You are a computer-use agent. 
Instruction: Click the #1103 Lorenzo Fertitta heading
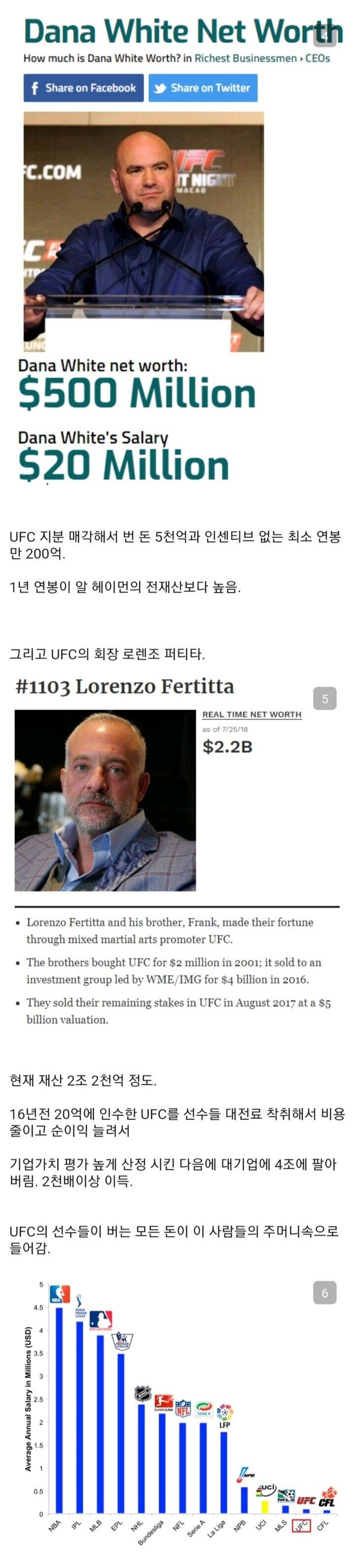[125, 687]
